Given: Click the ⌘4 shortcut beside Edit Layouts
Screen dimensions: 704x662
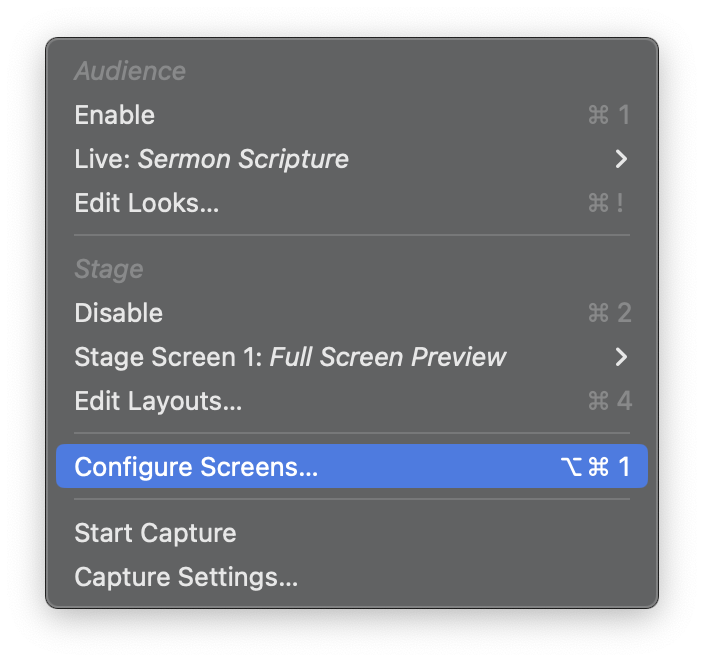Looking at the screenshot, I should click(x=609, y=401).
